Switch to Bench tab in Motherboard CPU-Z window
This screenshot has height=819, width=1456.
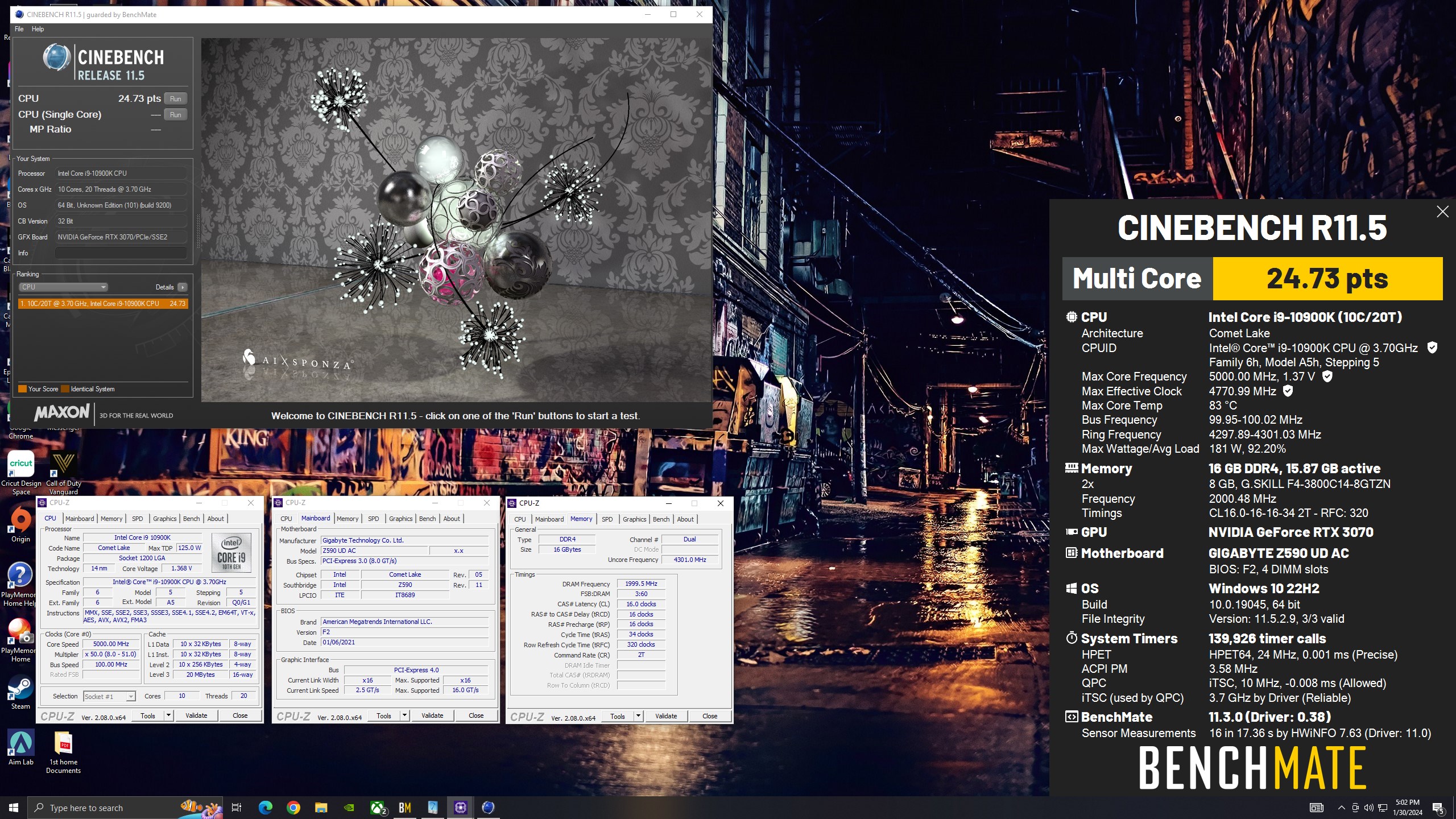click(x=427, y=519)
